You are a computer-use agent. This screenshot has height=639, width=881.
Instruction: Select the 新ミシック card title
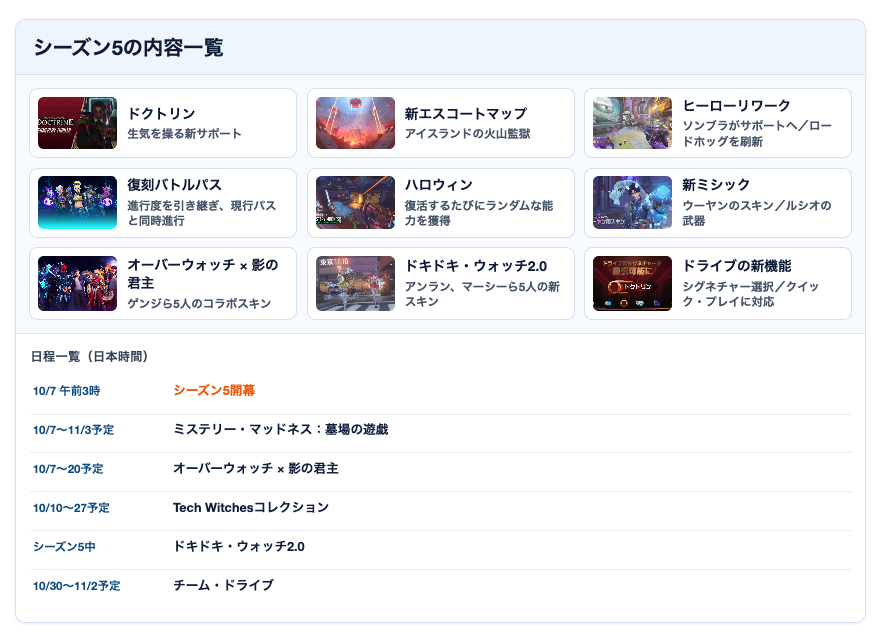click(716, 185)
